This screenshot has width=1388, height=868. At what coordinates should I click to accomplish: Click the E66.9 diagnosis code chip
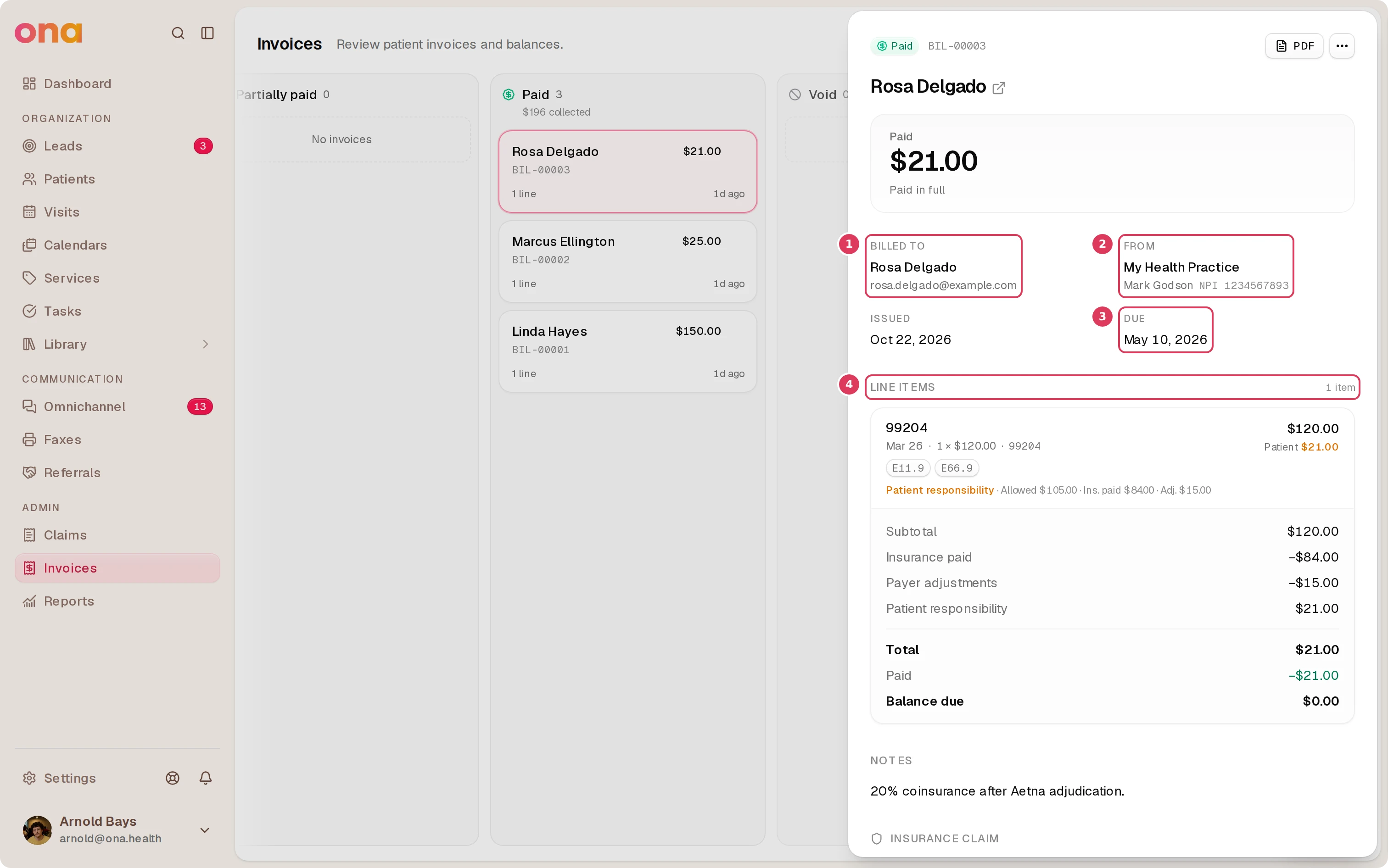957,468
